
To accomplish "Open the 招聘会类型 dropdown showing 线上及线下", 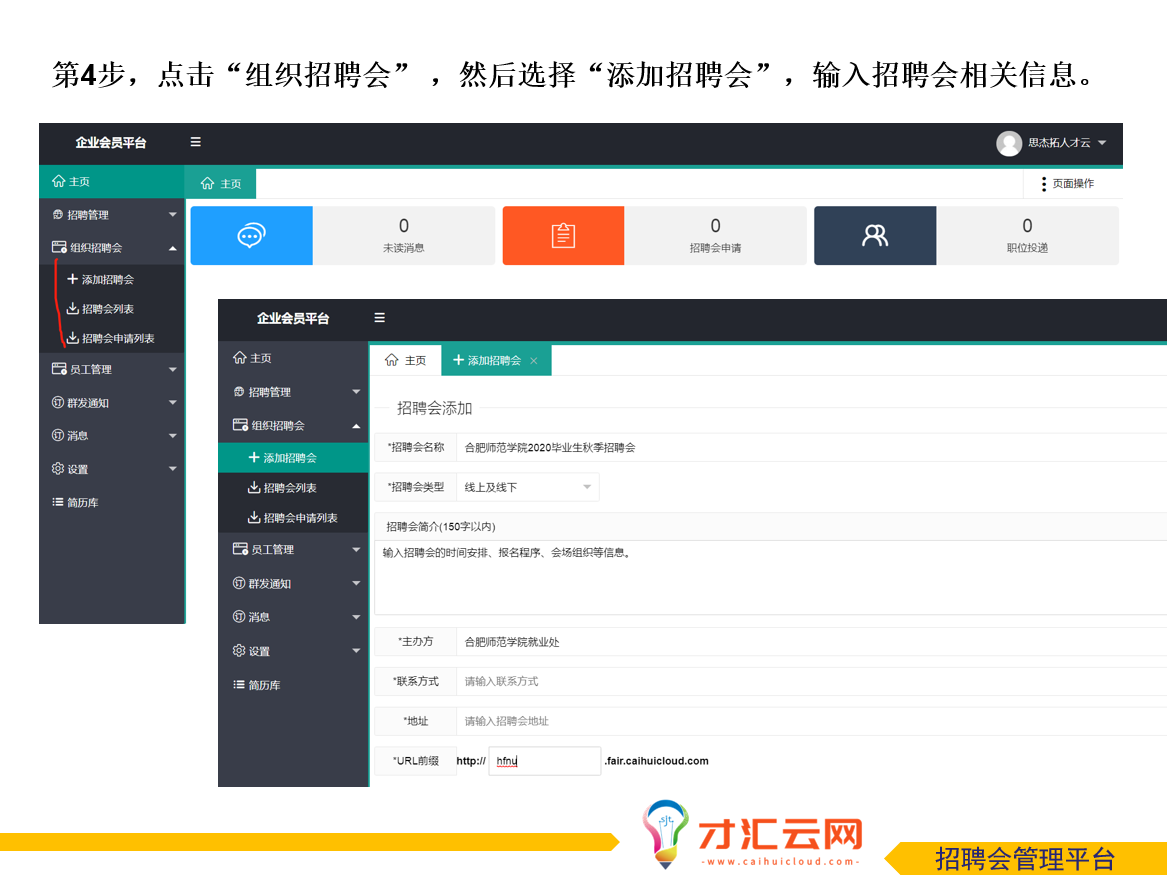I will coord(527,487).
